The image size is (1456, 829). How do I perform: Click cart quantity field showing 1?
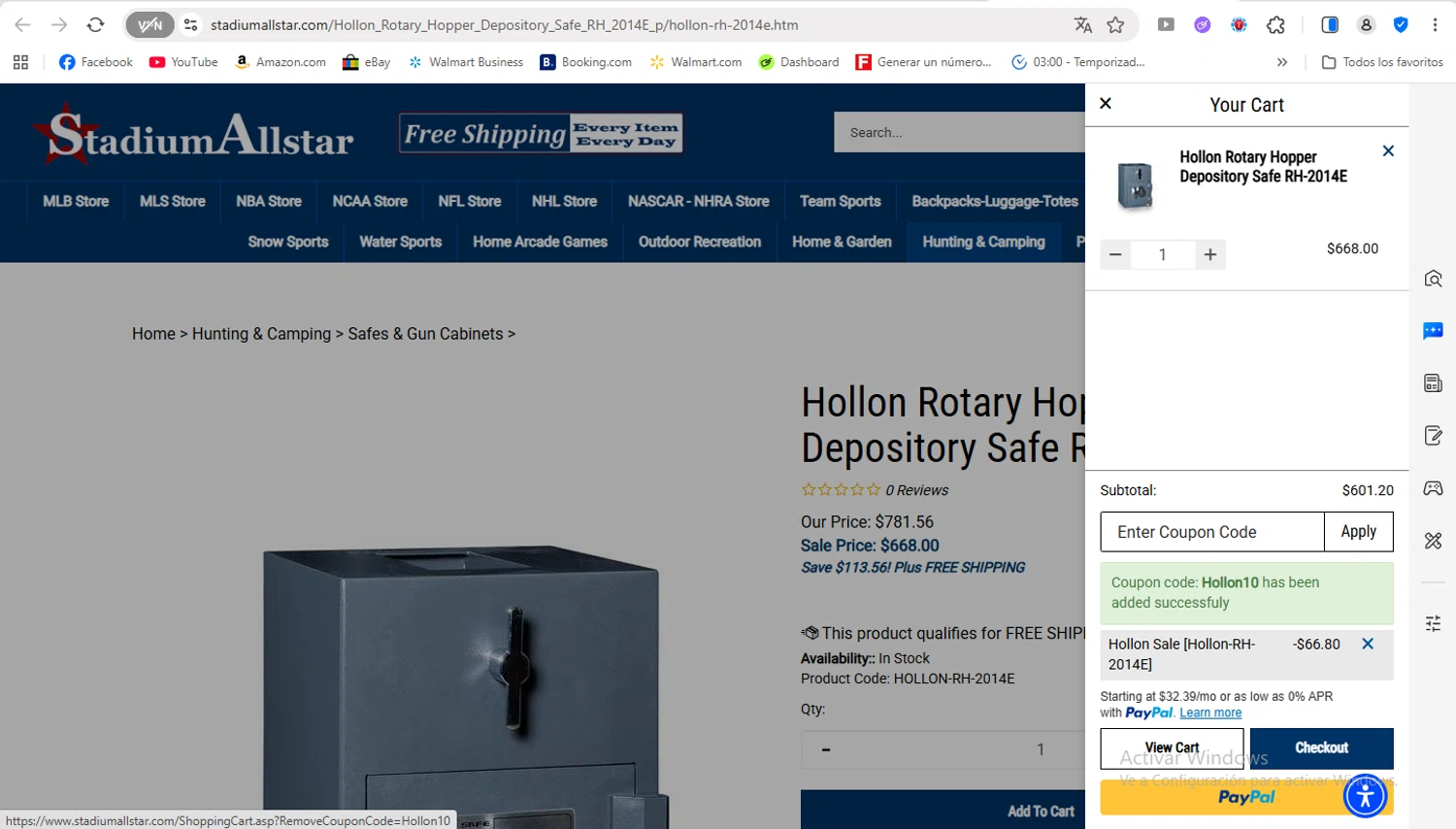coord(1163,254)
